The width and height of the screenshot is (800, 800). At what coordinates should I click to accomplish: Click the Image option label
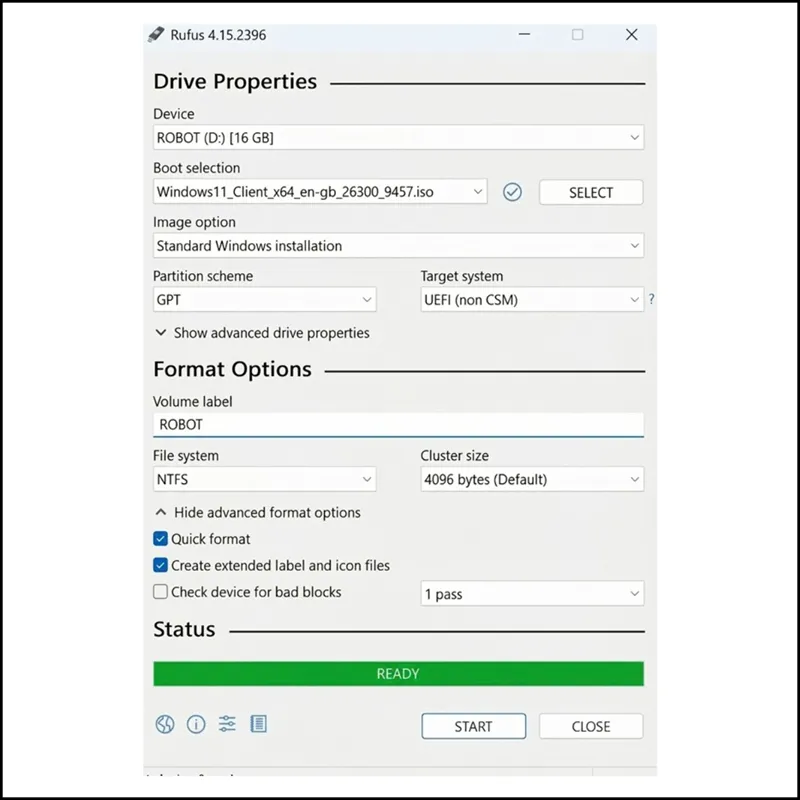(194, 222)
